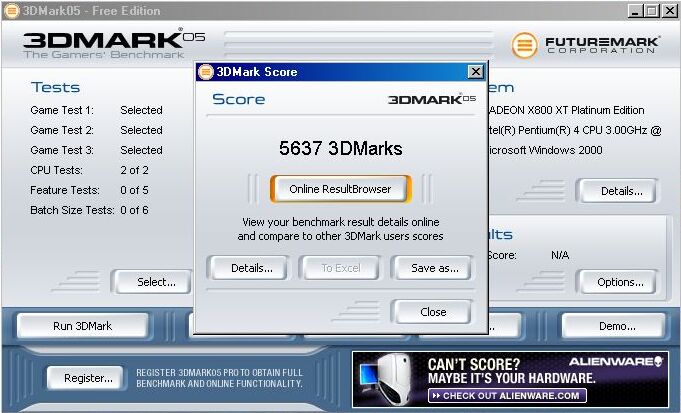This screenshot has height=413, width=681.
Task: Click 3DMark05 logo inside score dialog
Action: (432, 99)
